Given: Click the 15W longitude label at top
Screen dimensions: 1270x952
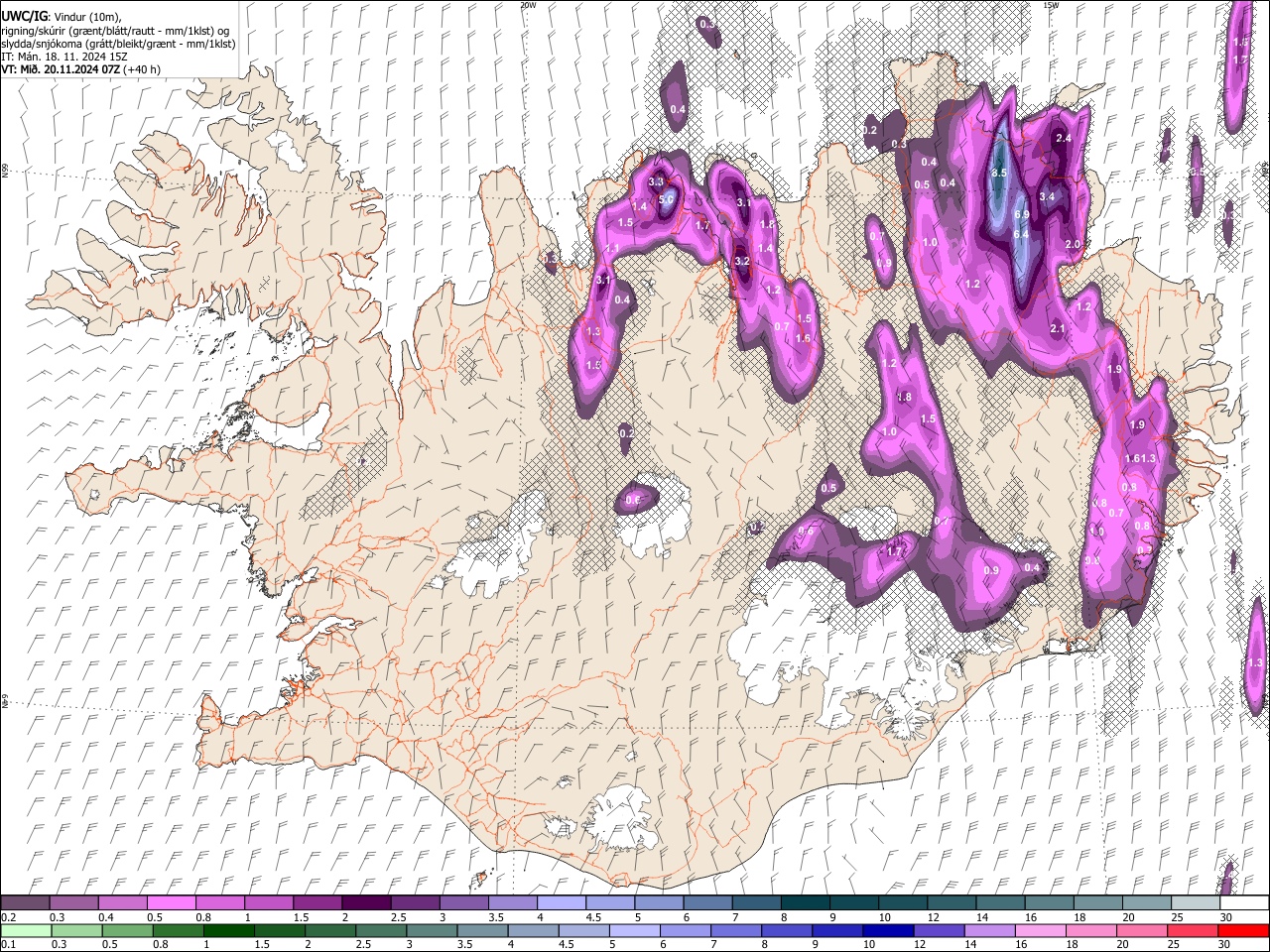Looking at the screenshot, I should coord(1051,5).
